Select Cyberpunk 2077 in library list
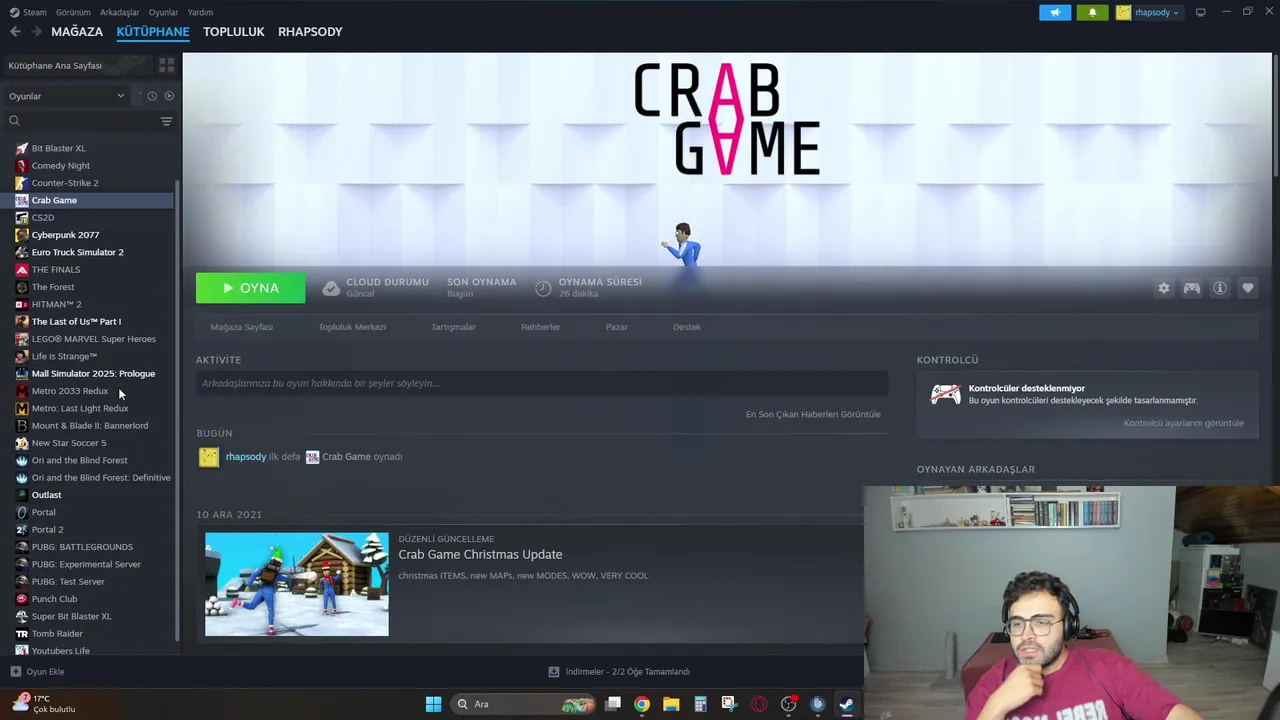Screen dimensions: 1280x720 pyautogui.click(x=65, y=235)
